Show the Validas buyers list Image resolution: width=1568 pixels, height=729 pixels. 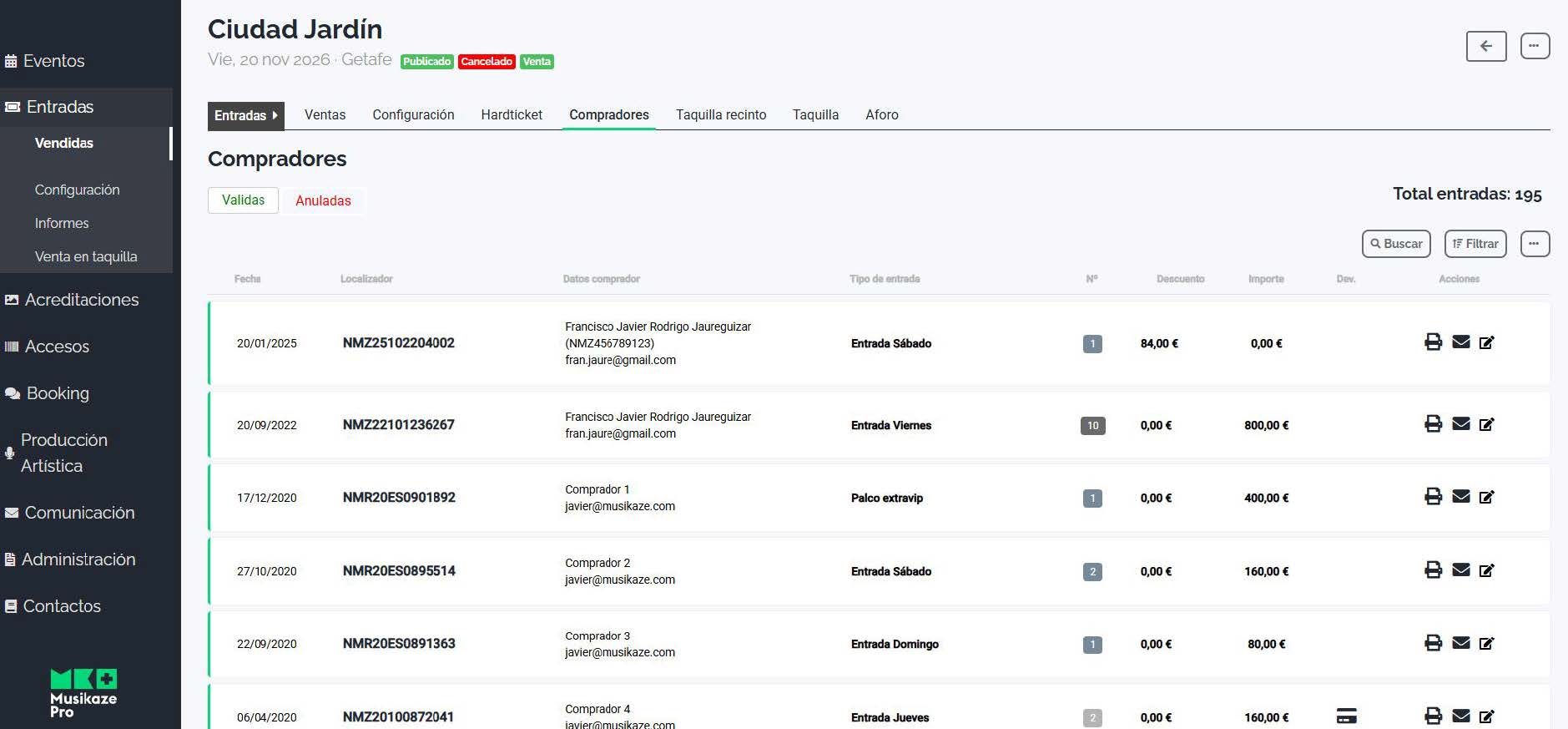[243, 200]
